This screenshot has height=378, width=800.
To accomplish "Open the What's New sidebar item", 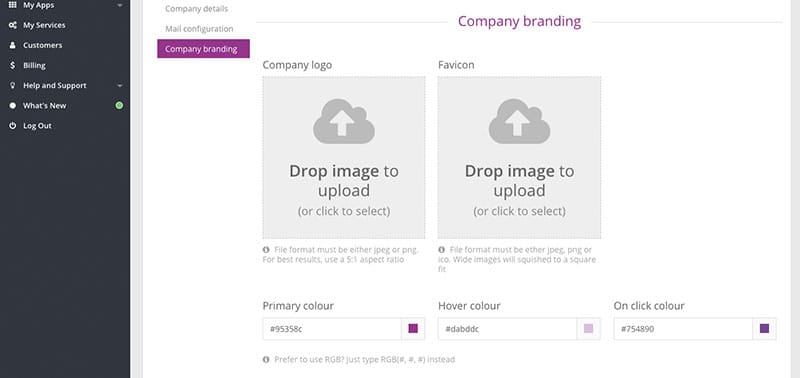I will 65,106.
